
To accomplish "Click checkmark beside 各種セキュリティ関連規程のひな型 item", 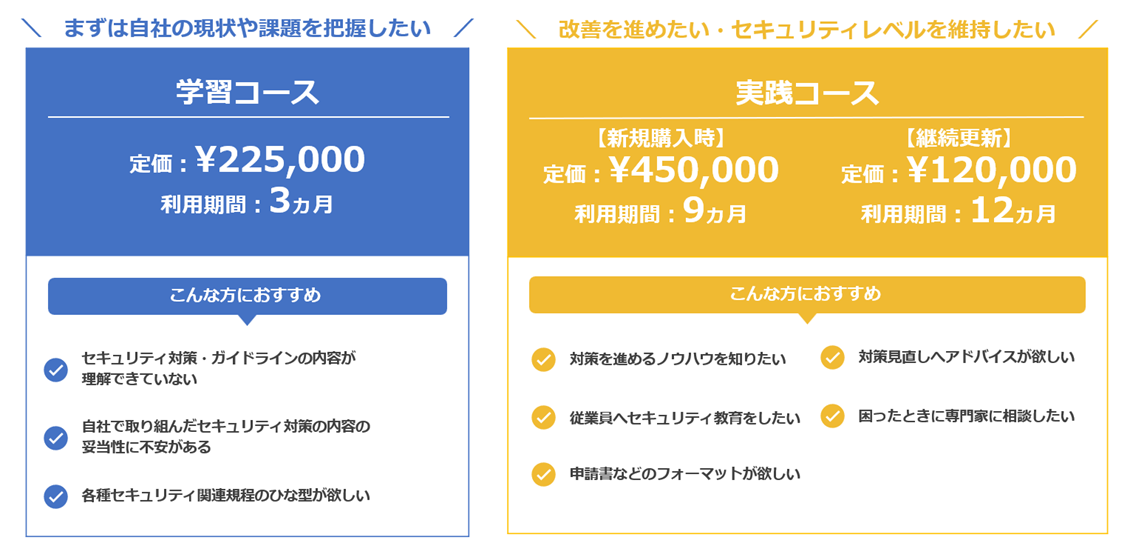I will (x=56, y=496).
